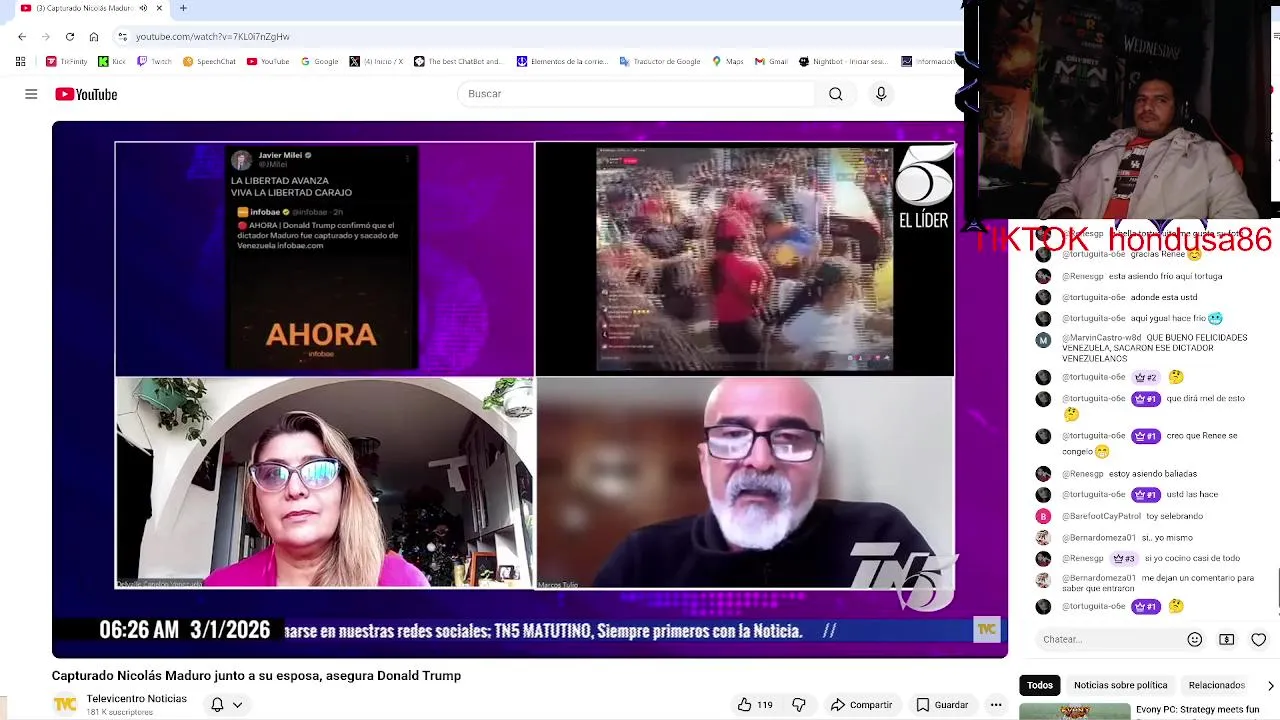Viewport: 1280px width, 720px height.
Task: Click the search magnifier button
Action: [x=836, y=94]
